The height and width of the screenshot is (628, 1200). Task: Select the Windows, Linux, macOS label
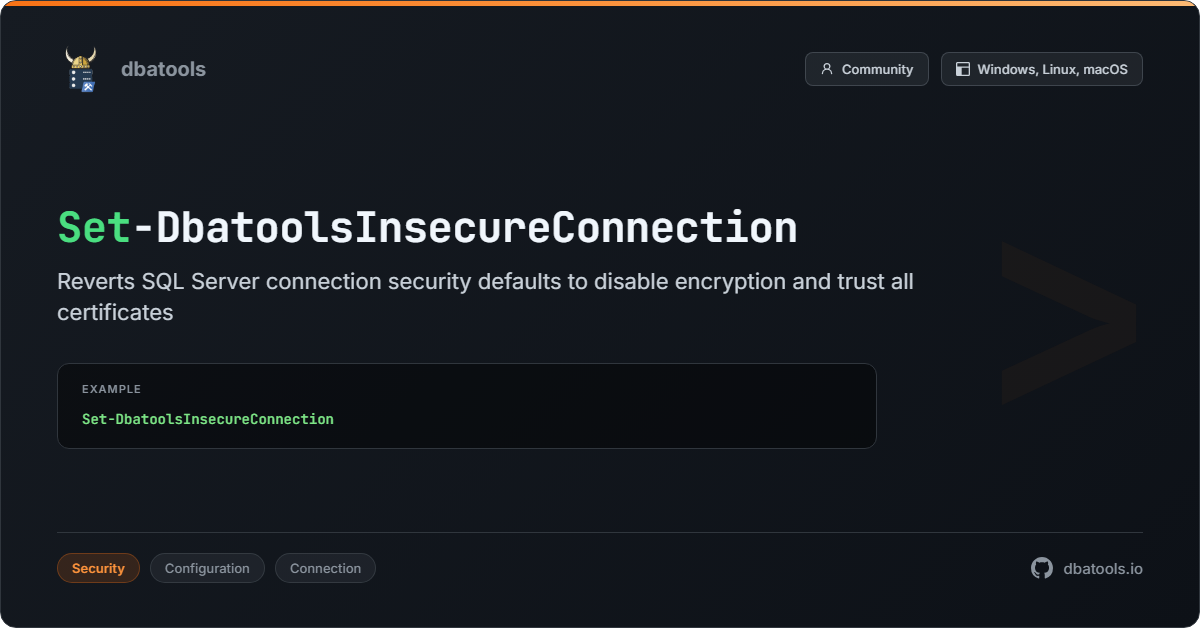[1052, 69]
